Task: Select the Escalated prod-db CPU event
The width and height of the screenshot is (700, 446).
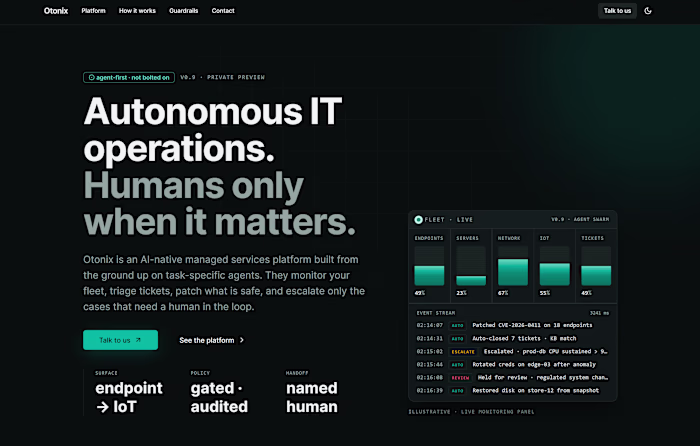Action: [x=546, y=351]
